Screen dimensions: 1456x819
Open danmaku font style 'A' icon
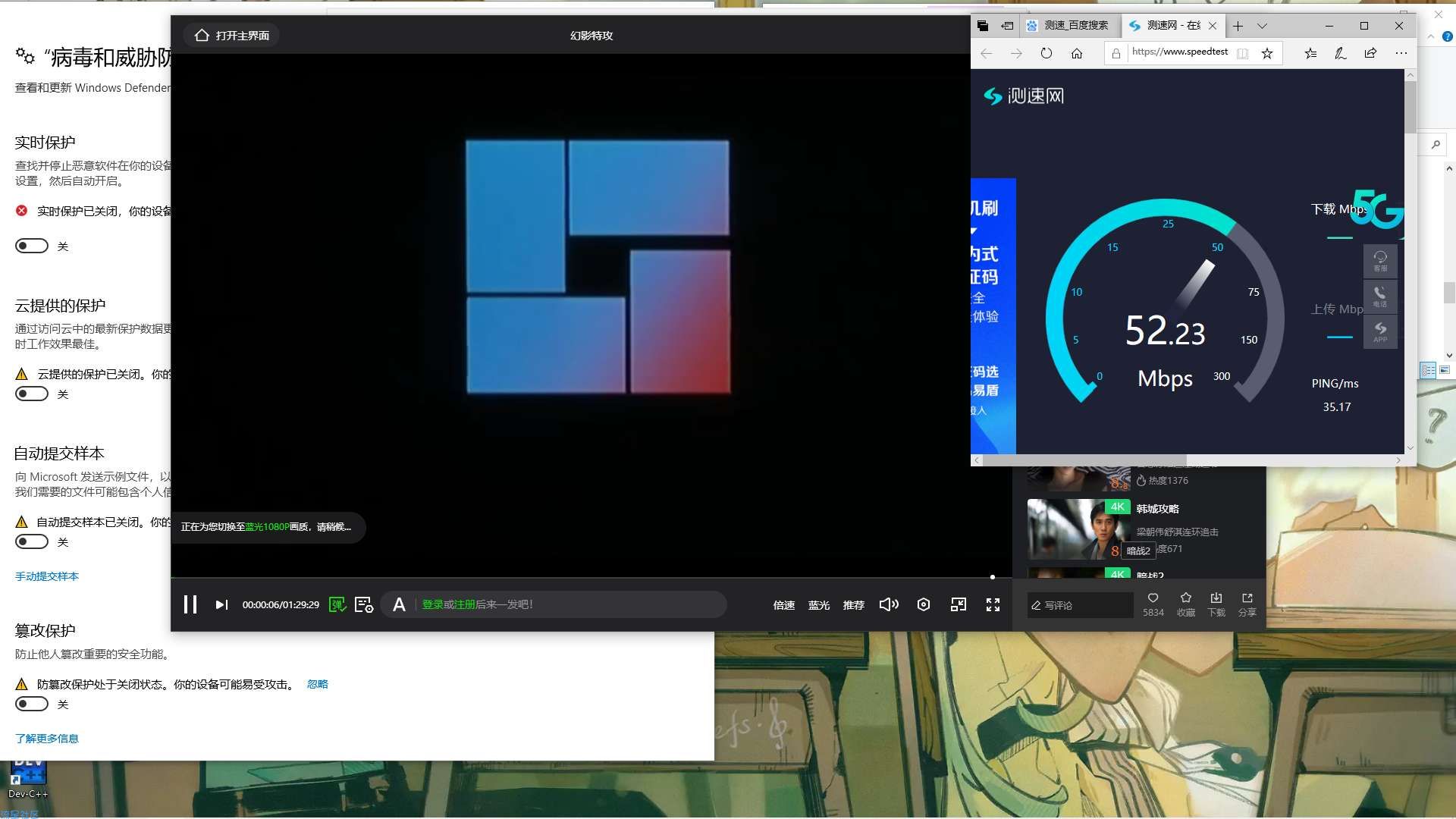click(x=399, y=604)
